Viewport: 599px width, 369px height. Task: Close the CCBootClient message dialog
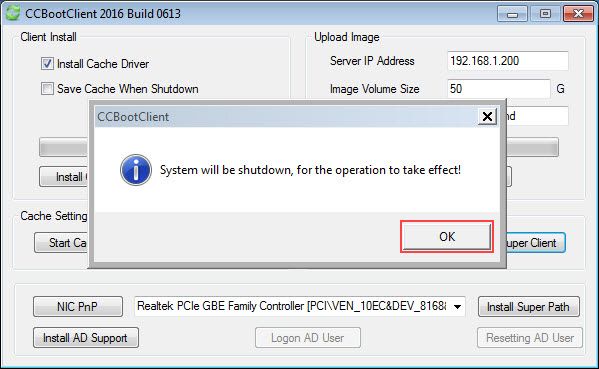pyautogui.click(x=487, y=116)
